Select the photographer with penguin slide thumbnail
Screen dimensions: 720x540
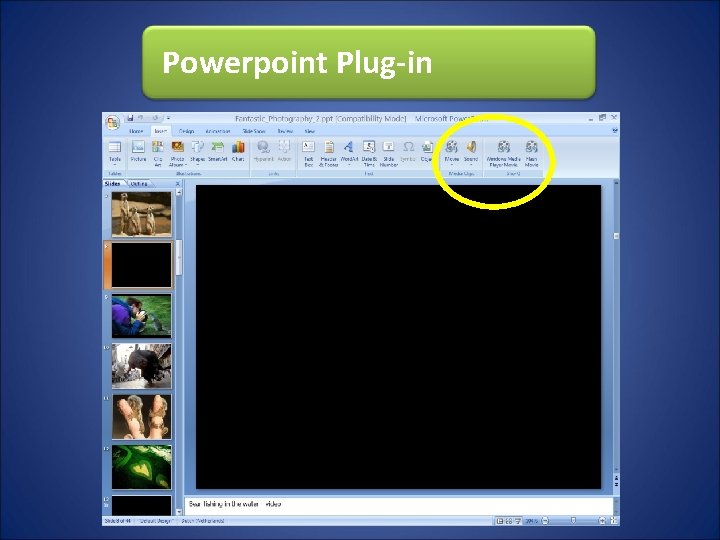pos(141,316)
